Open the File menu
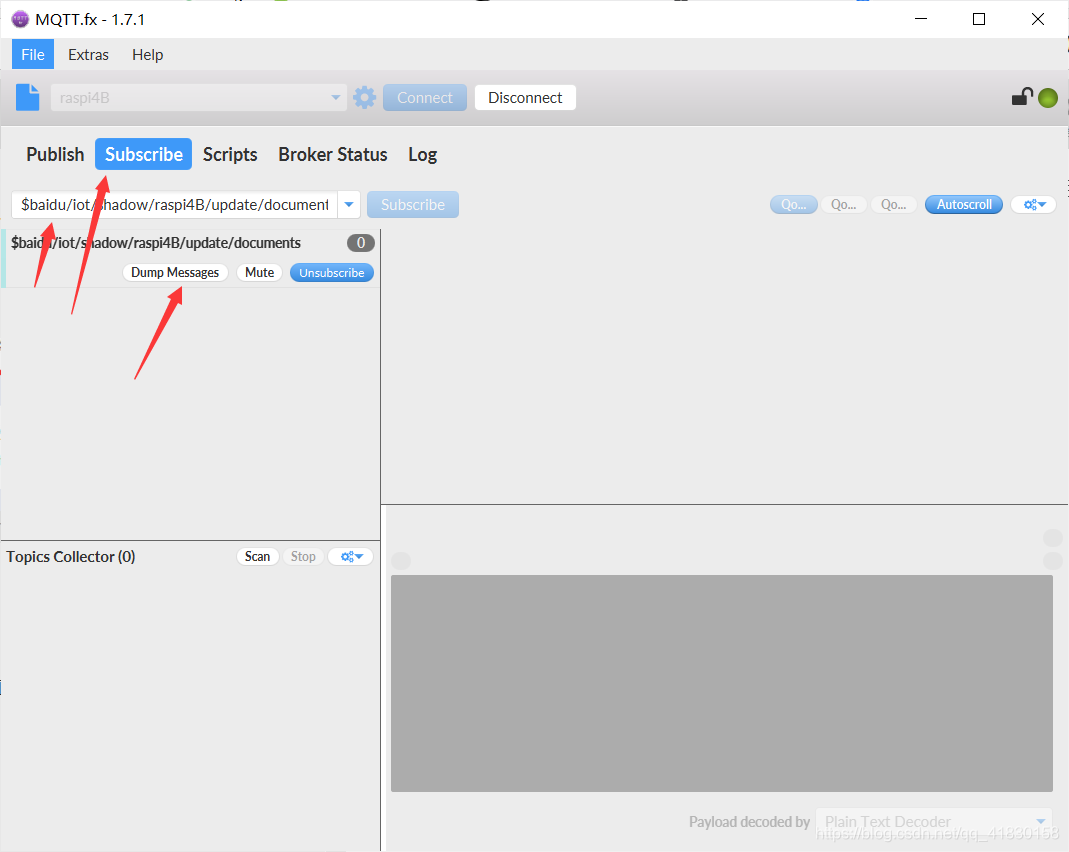The width and height of the screenshot is (1069, 852). point(33,55)
